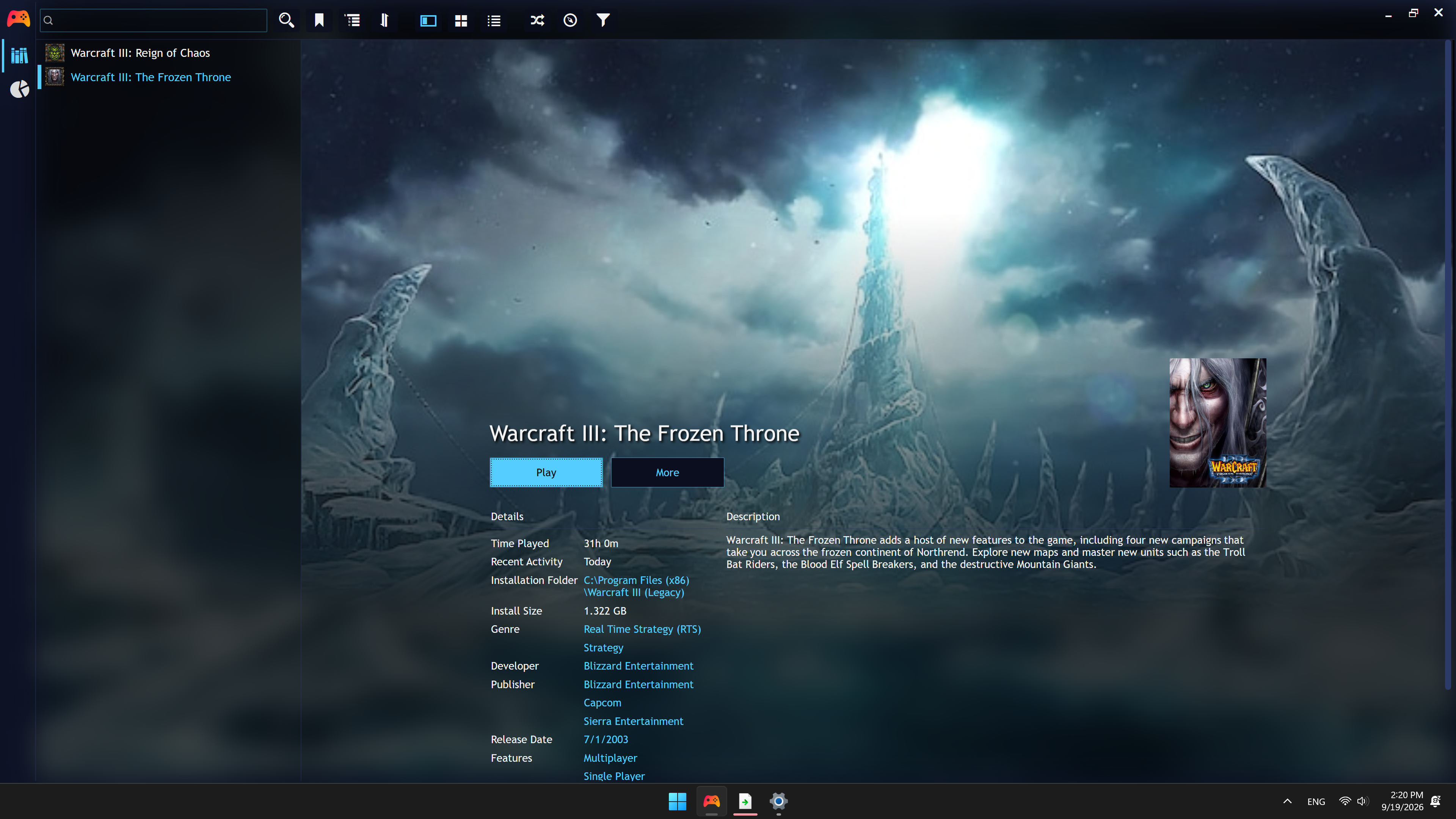
Task: Click the Play button
Action: pos(546,472)
